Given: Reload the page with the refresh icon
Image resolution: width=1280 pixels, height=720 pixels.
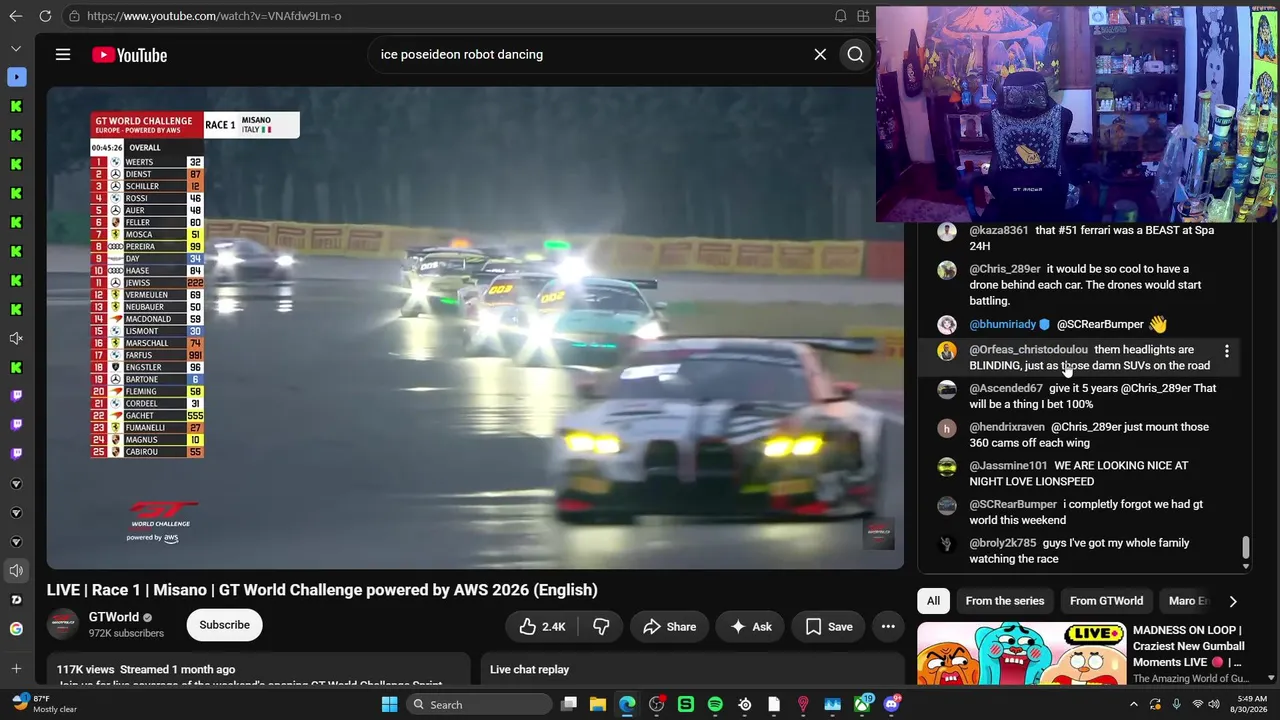Looking at the screenshot, I should click(45, 16).
